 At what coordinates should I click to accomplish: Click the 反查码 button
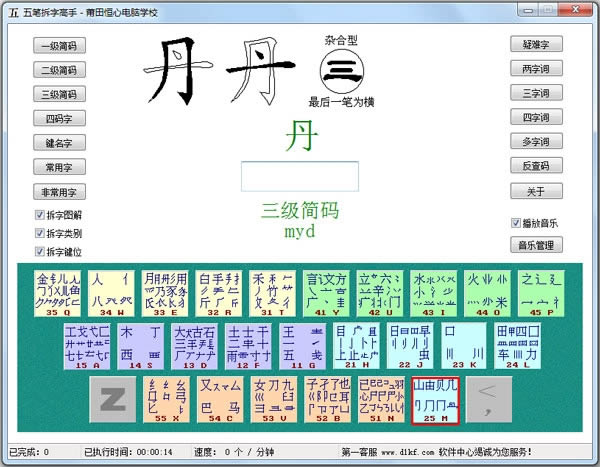[x=536, y=165]
